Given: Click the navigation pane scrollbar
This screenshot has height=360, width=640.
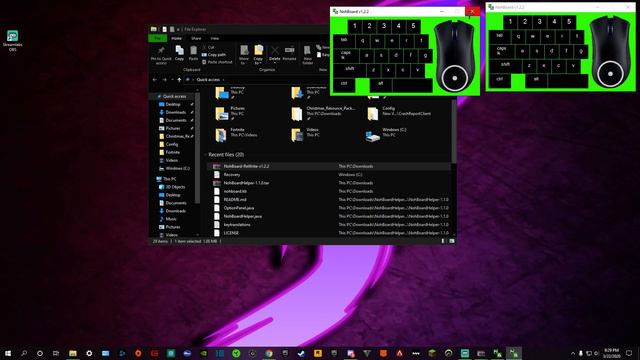Looking at the screenshot, I should [x=198, y=148].
